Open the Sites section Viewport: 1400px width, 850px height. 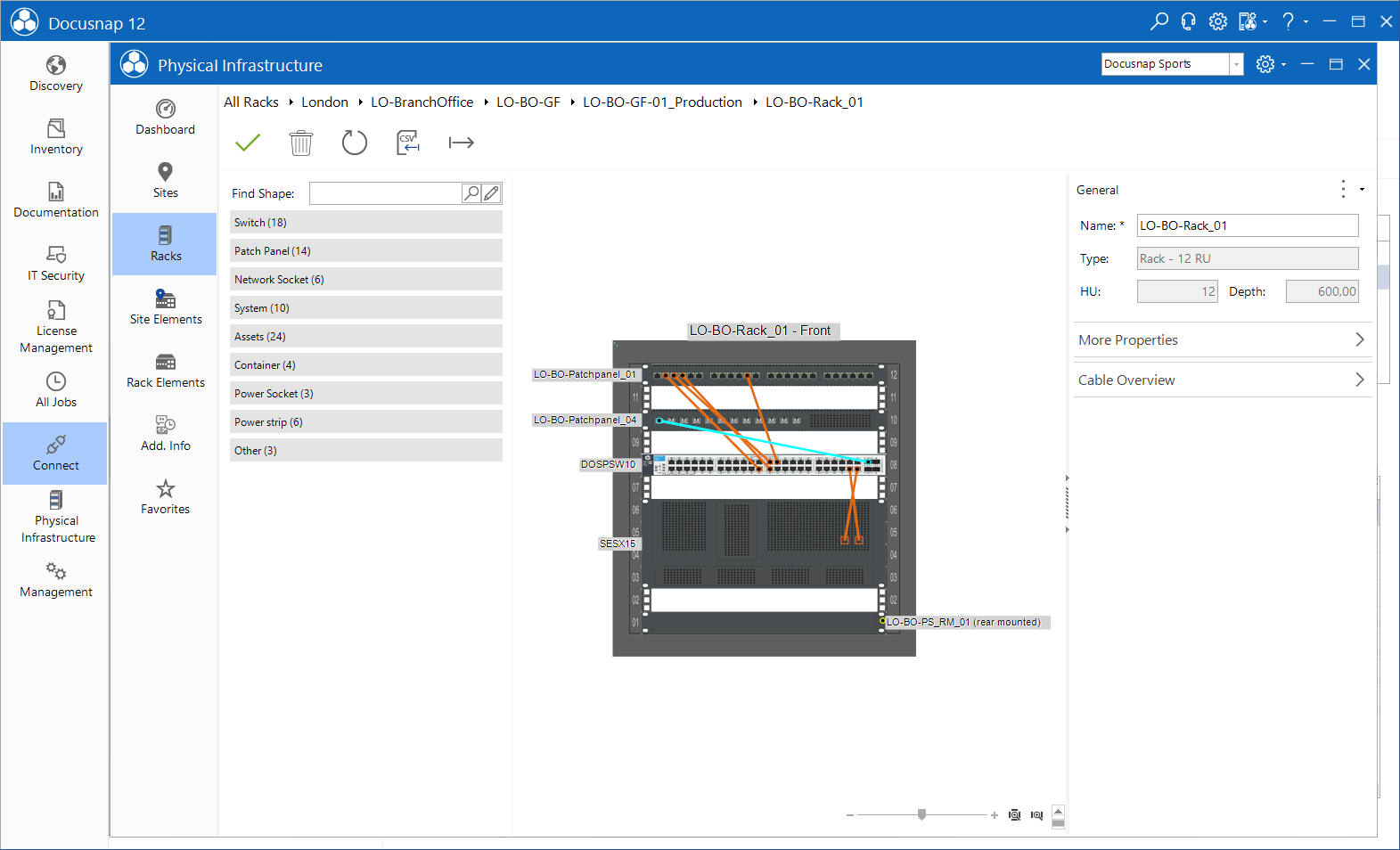tap(165, 181)
